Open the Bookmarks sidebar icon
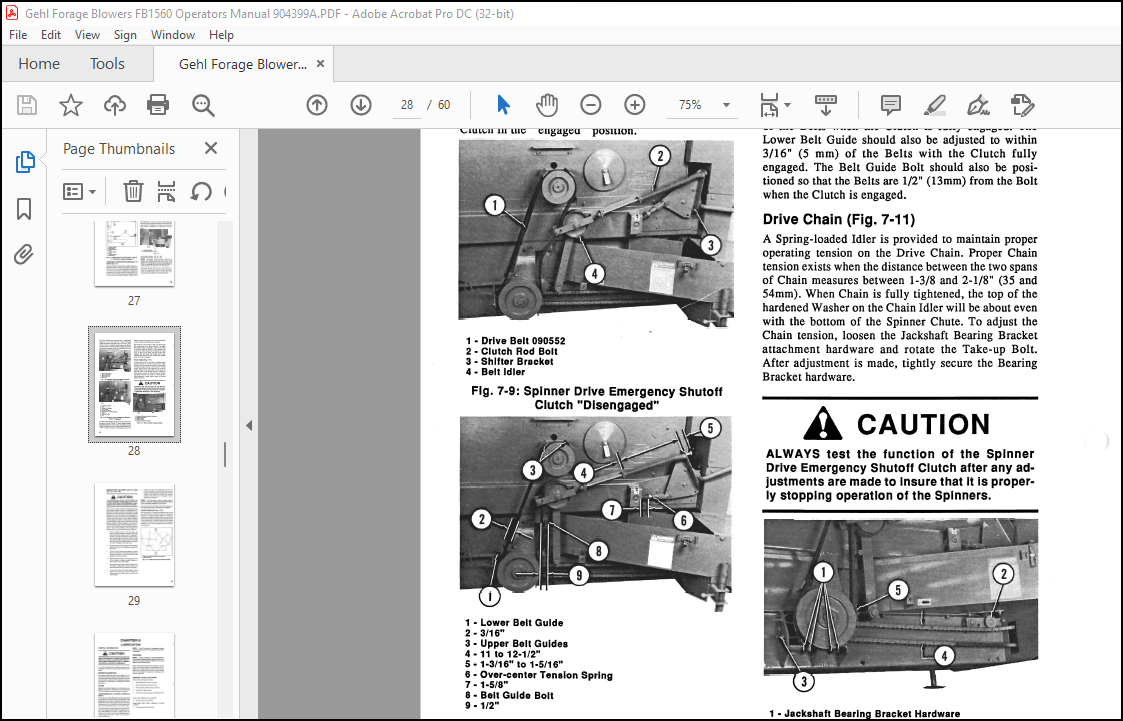This screenshot has height=721, width=1123. click(x=24, y=209)
